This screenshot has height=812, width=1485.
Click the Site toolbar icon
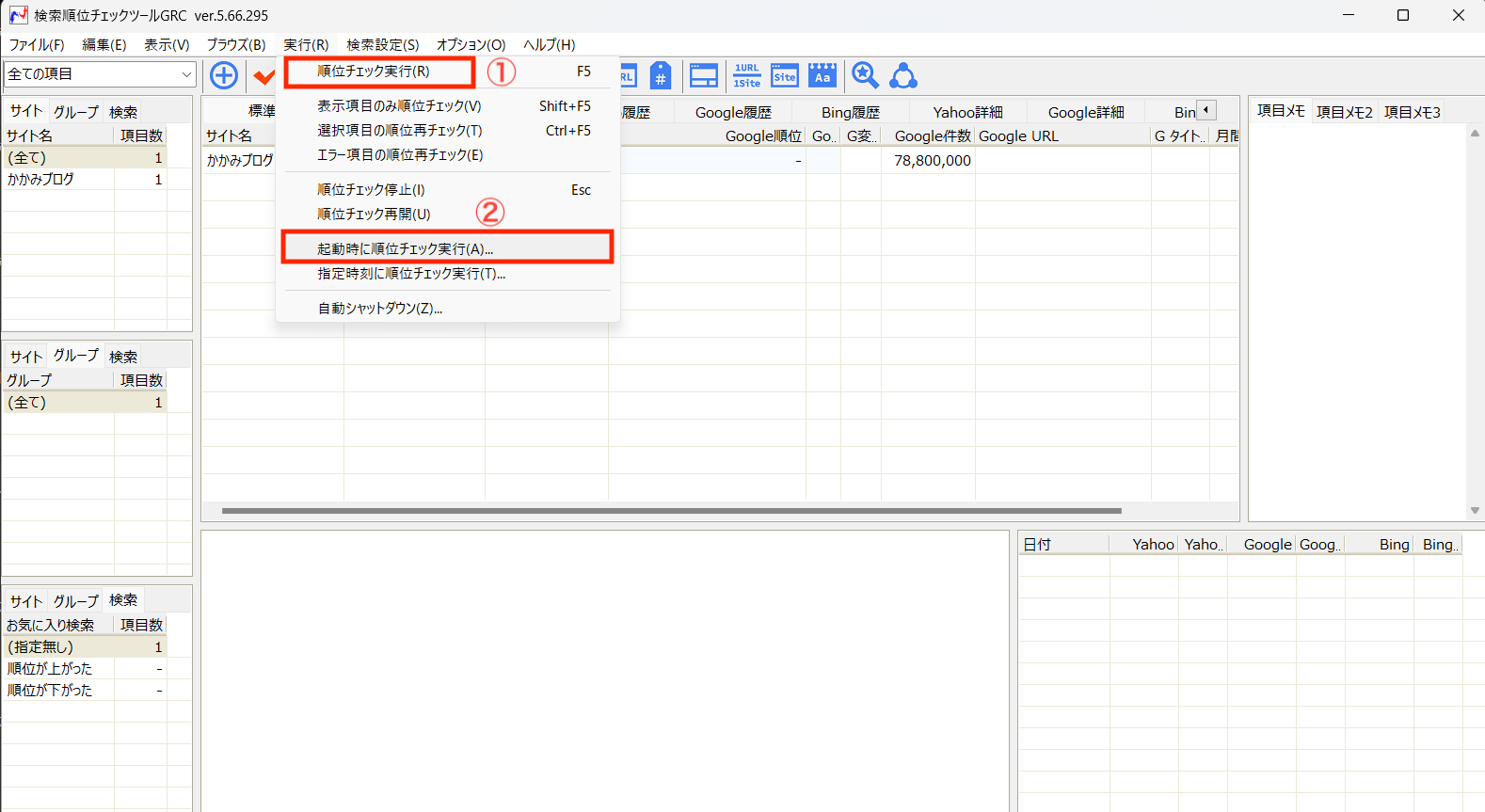[785, 75]
